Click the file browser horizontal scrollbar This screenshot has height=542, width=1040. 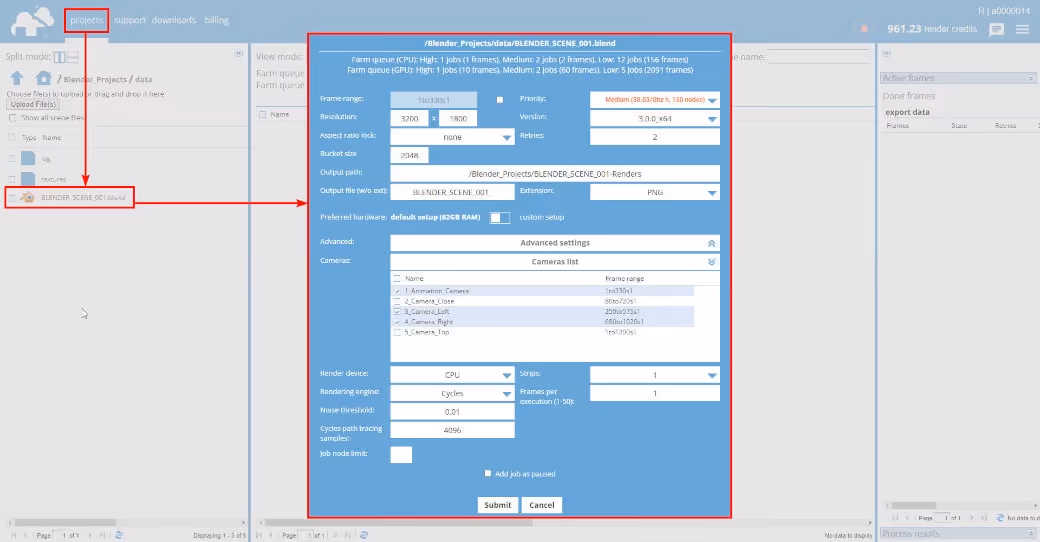point(65,523)
